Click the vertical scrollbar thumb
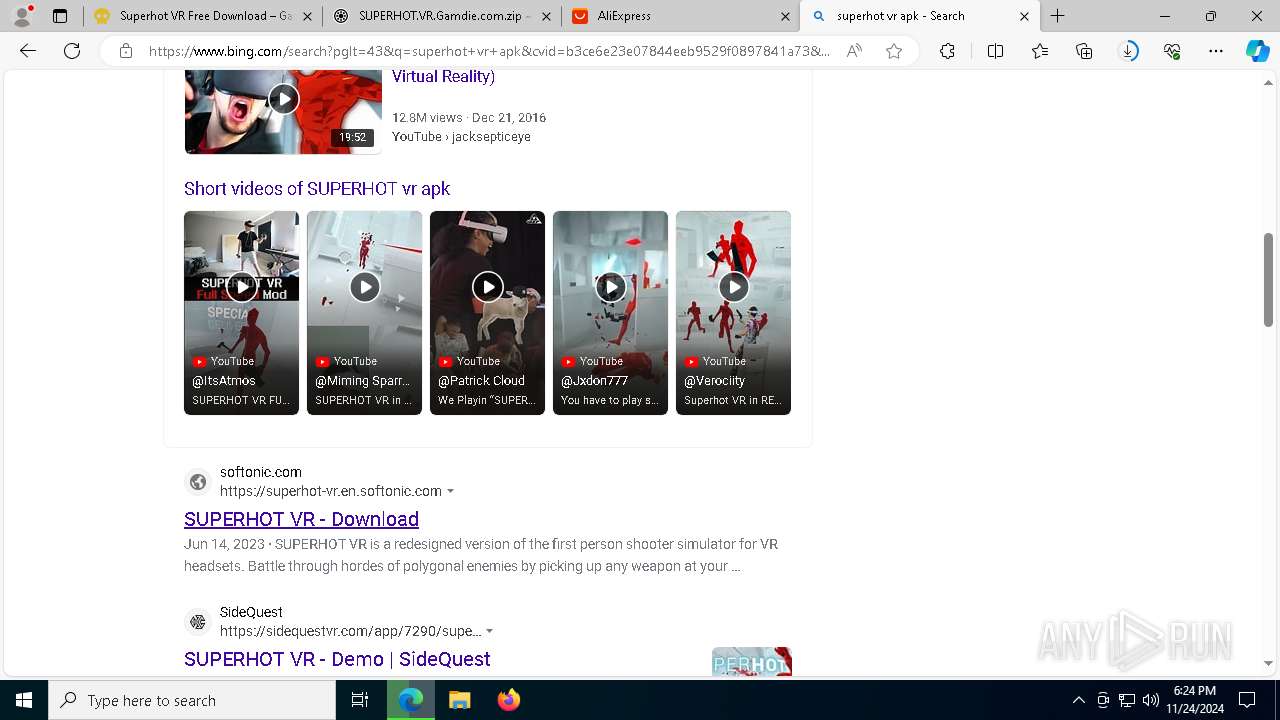Viewport: 1280px width, 720px height. click(1268, 279)
